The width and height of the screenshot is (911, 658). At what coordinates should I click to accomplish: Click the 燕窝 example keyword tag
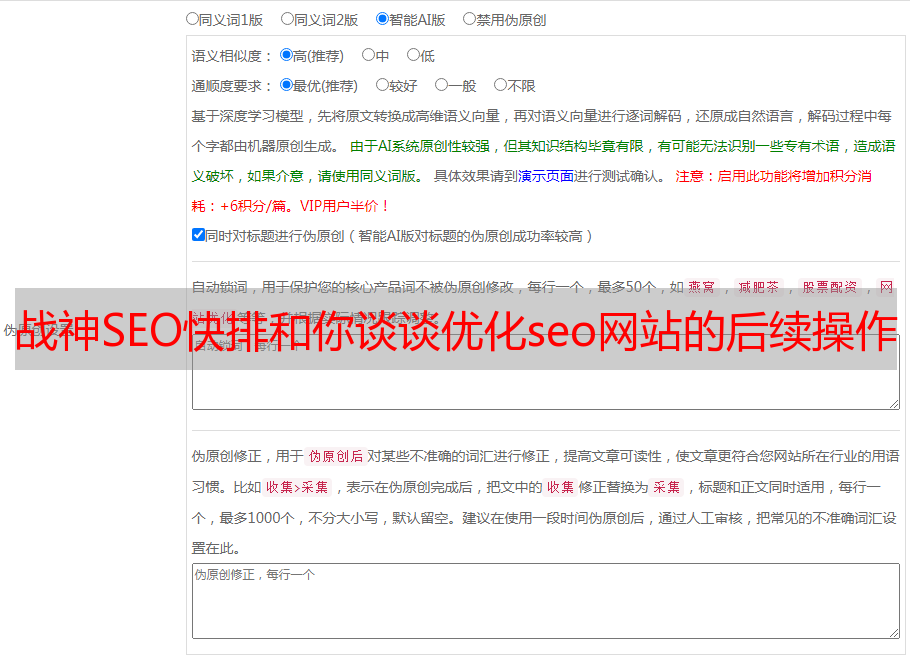(x=701, y=287)
